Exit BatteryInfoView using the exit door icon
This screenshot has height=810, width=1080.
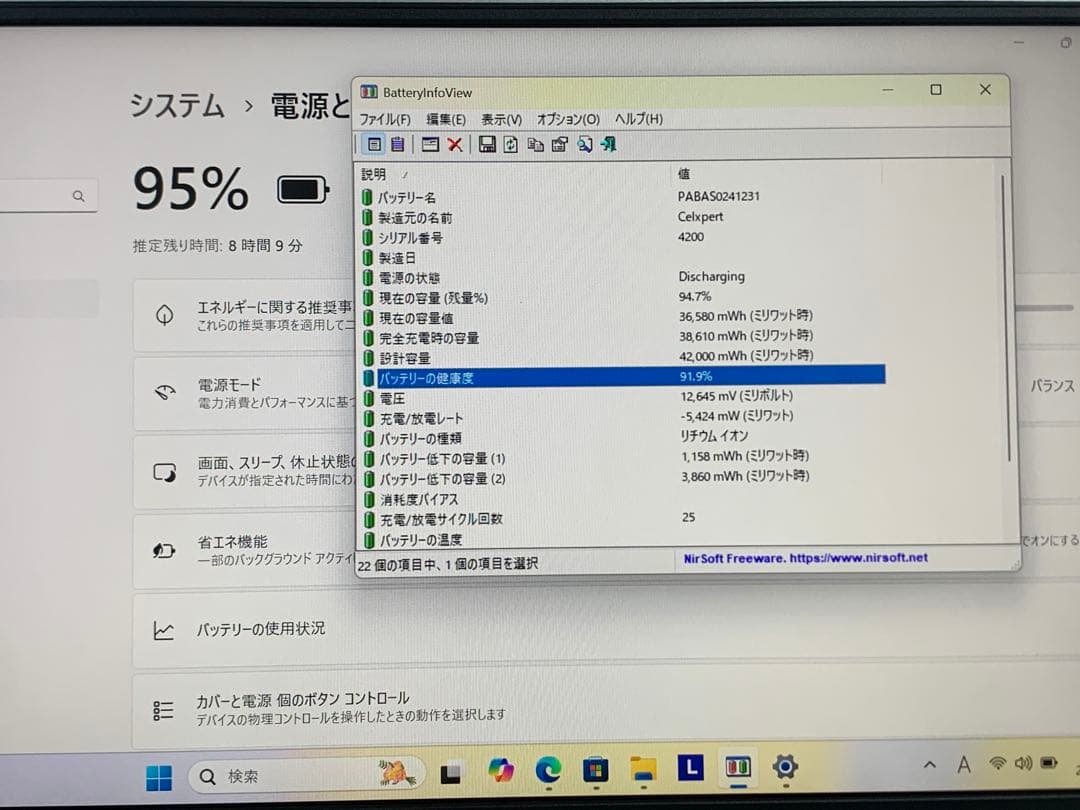tap(609, 144)
